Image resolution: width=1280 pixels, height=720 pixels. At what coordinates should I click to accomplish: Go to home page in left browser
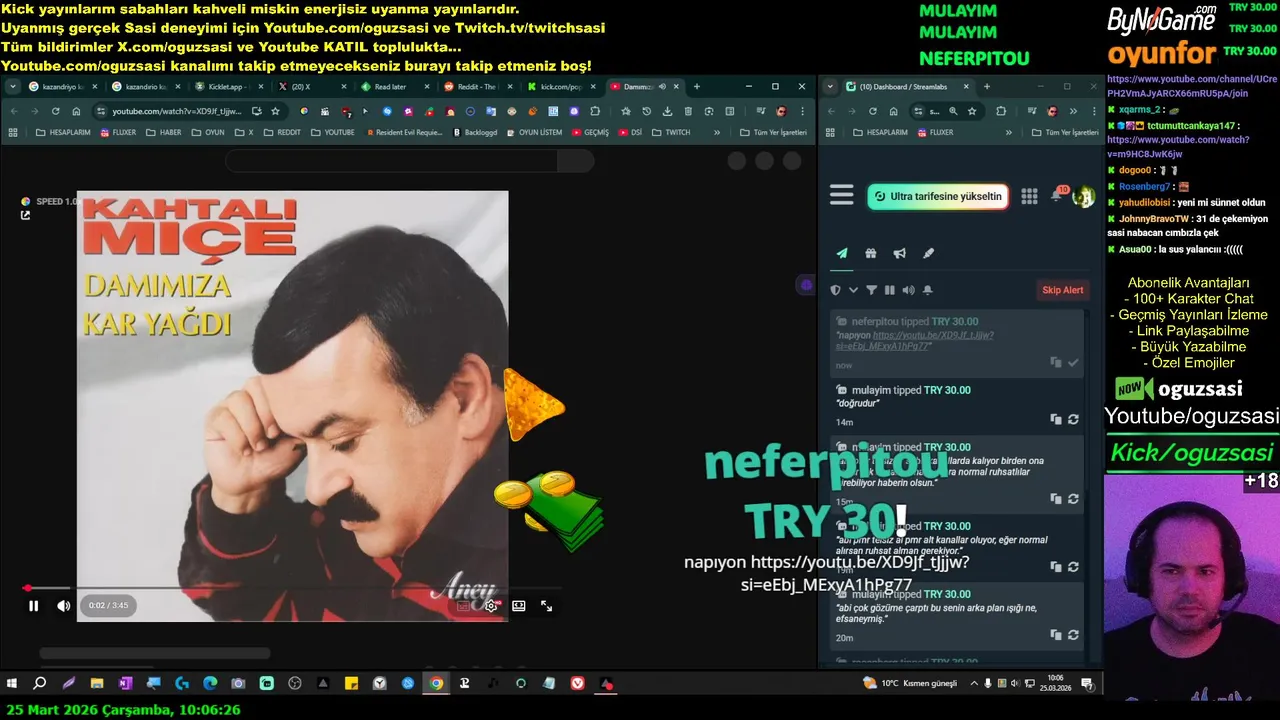76,111
